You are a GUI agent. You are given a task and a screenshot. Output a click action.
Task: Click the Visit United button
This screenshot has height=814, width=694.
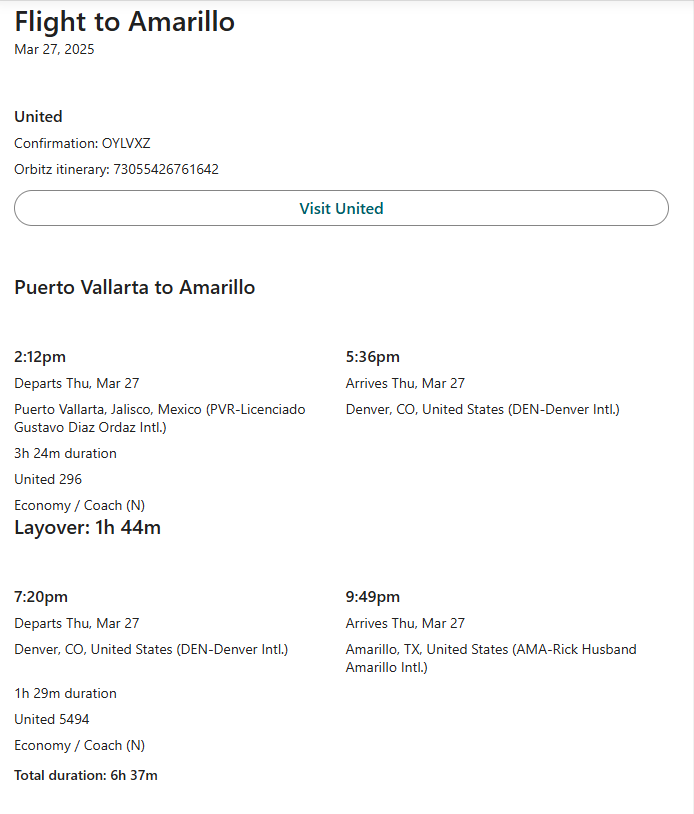pyautogui.click(x=341, y=208)
